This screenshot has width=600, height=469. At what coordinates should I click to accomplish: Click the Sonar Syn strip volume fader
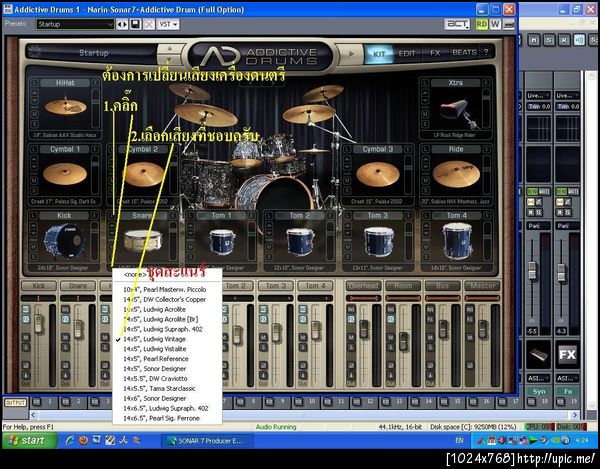pyautogui.click(x=532, y=270)
